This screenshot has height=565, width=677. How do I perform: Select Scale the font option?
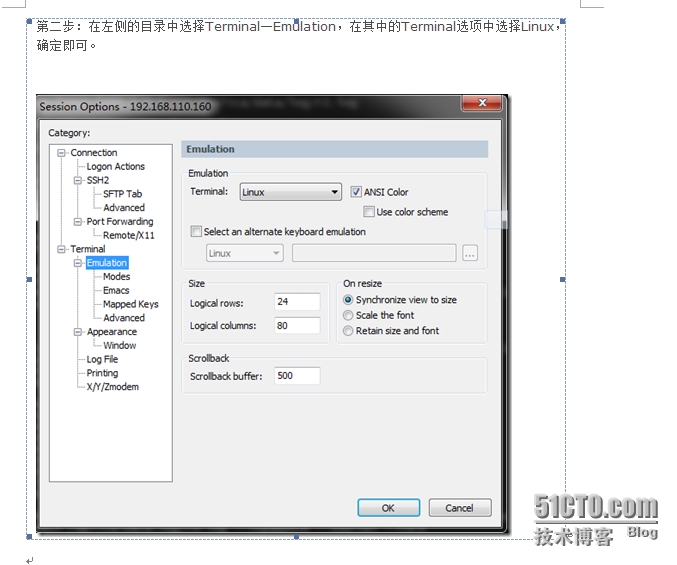[x=348, y=315]
